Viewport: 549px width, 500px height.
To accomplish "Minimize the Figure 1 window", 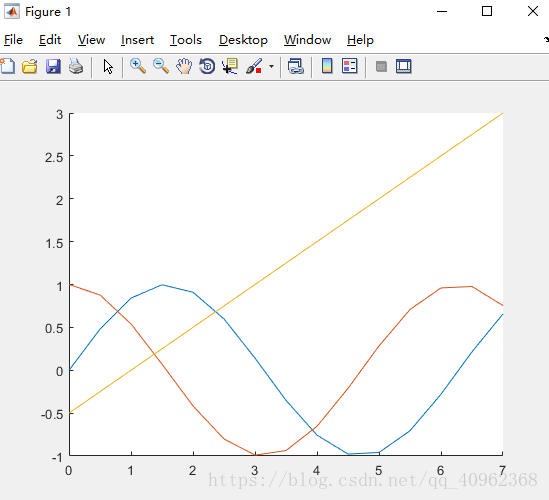I will tap(442, 12).
